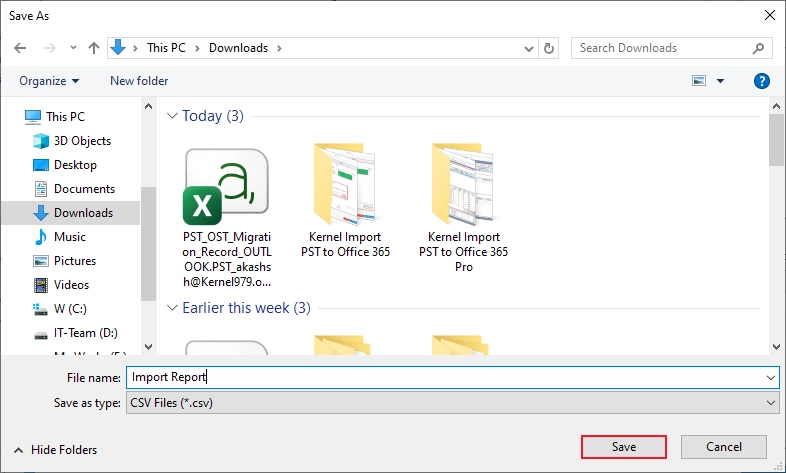The width and height of the screenshot is (786, 473).
Task: Open the Save as type dropdown
Action: (452, 402)
